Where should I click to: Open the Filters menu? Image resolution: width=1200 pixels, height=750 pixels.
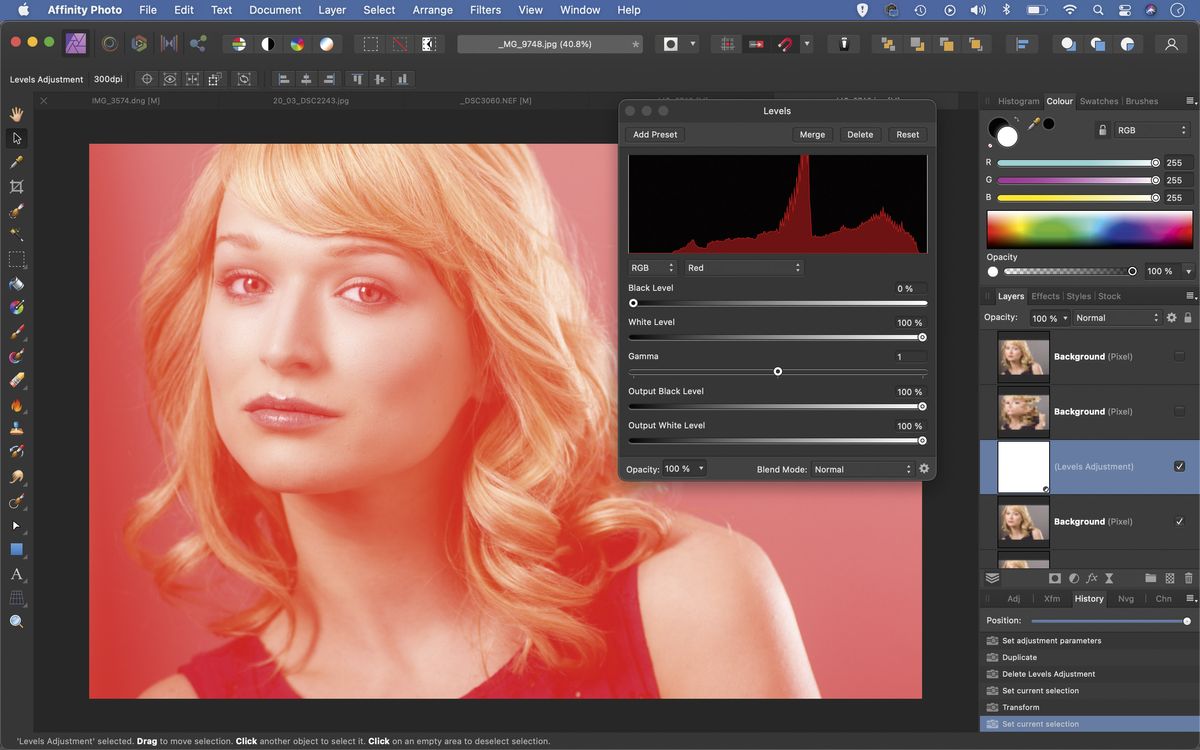click(485, 10)
